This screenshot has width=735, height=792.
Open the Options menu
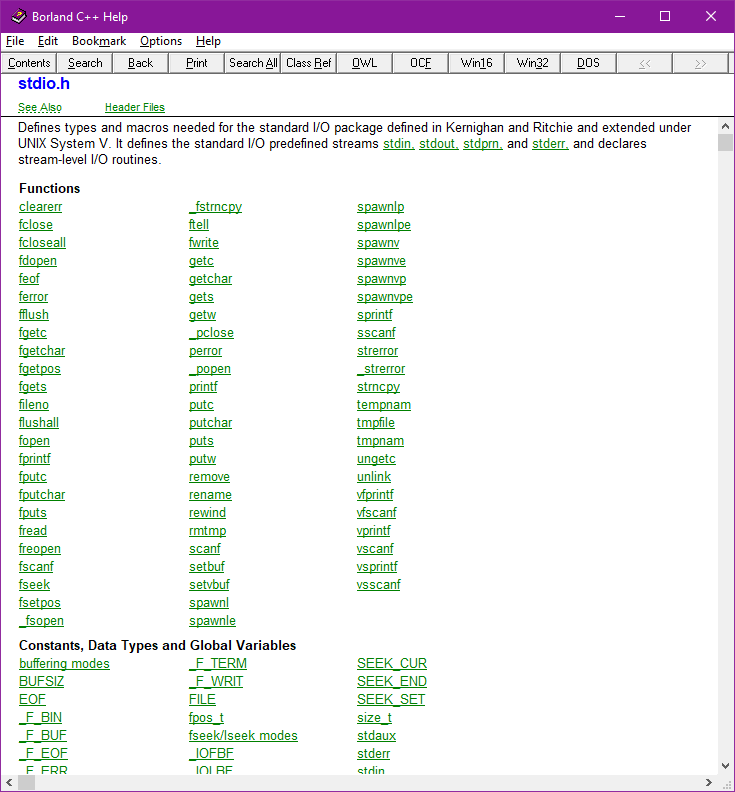[x=160, y=41]
